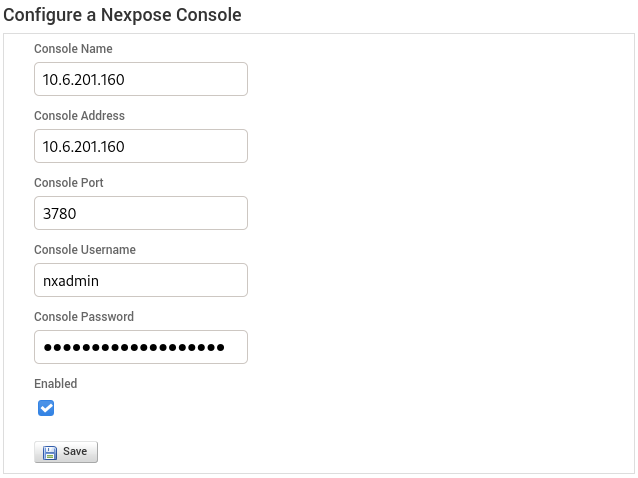Click the "Console Username" label

(85, 250)
